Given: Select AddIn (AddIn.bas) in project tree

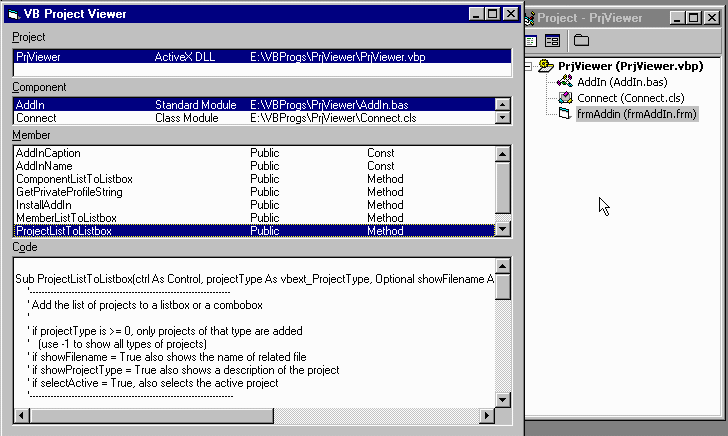Looking at the screenshot, I should [622, 82].
